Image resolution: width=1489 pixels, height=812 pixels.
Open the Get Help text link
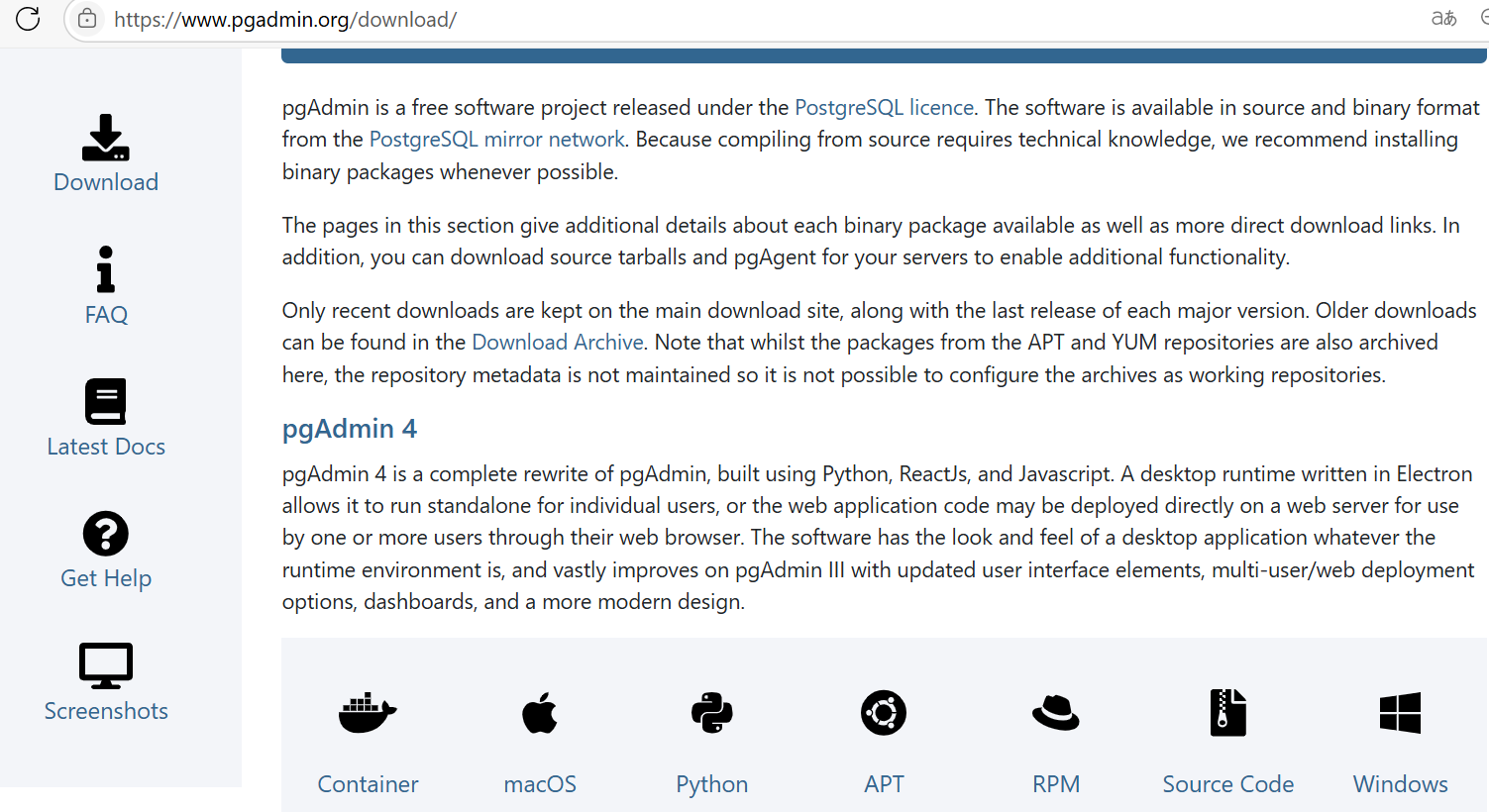pos(106,578)
